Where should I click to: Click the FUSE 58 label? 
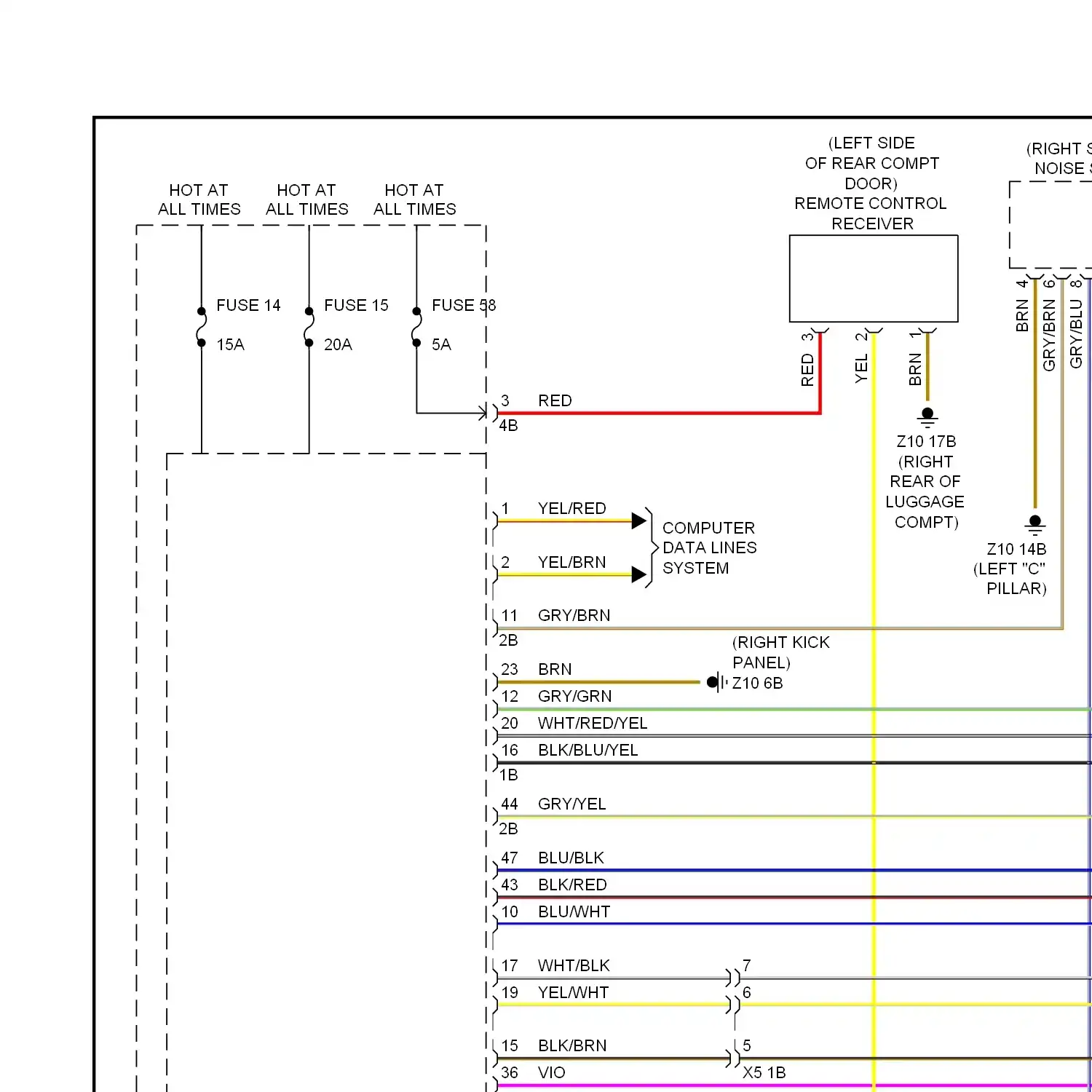tap(464, 305)
